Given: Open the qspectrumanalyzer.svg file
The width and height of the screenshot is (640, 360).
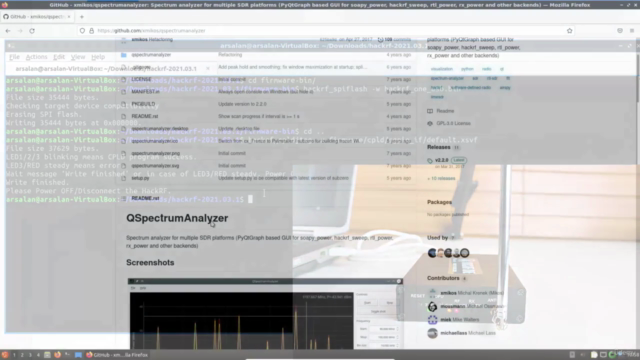Looking at the screenshot, I should click(155, 166).
